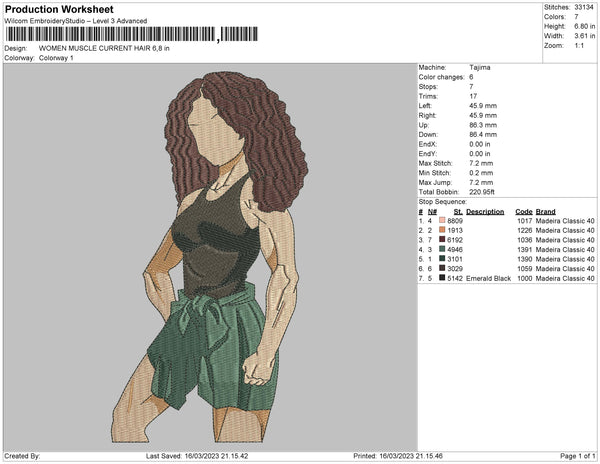This screenshot has width=600, height=464.
Task: Select the Zoom value 1:1
Action: click(x=579, y=46)
